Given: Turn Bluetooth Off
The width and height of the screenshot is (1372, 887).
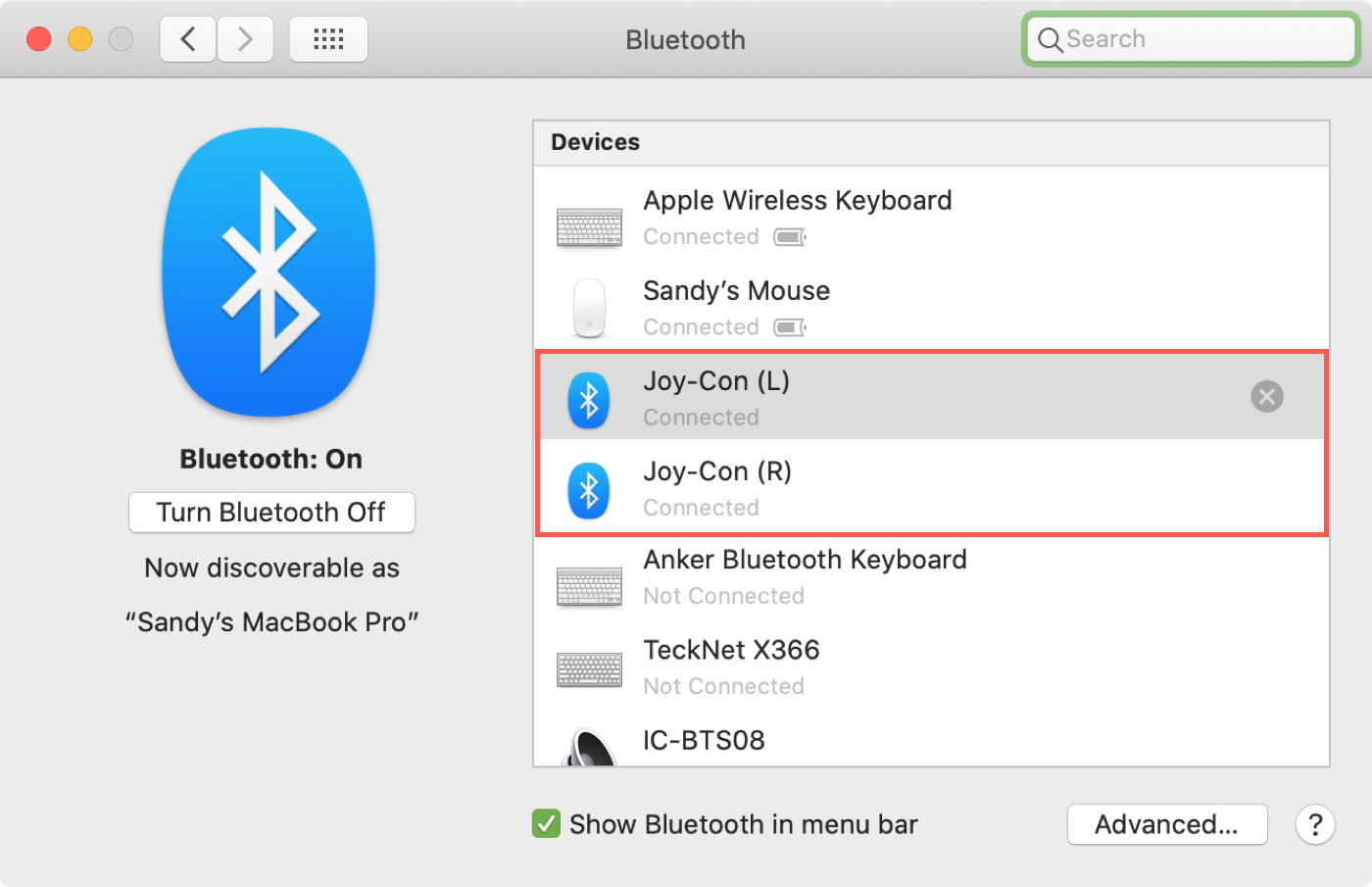Looking at the screenshot, I should pos(271,513).
